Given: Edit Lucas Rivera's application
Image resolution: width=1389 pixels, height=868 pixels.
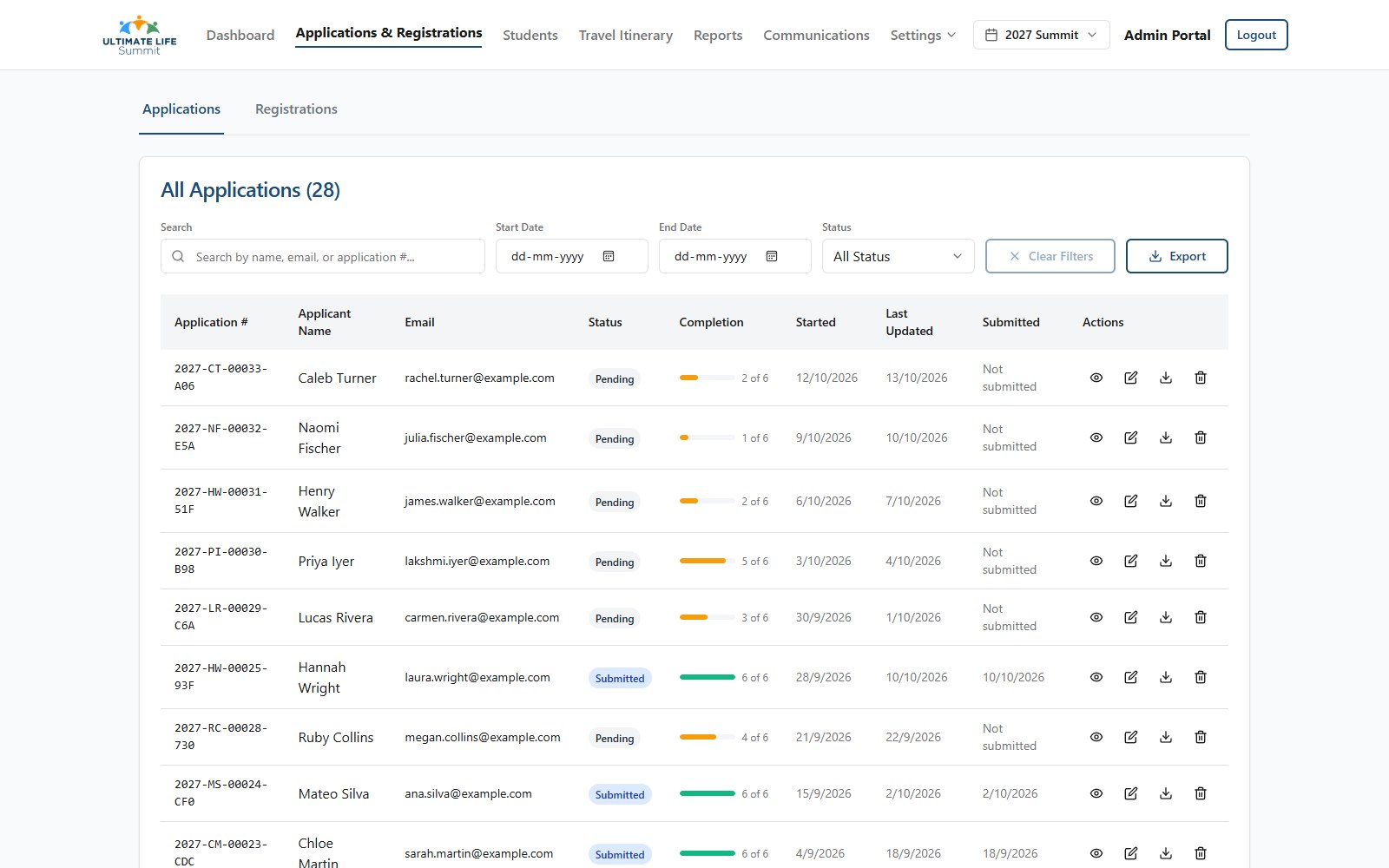Looking at the screenshot, I should click(x=1131, y=617).
